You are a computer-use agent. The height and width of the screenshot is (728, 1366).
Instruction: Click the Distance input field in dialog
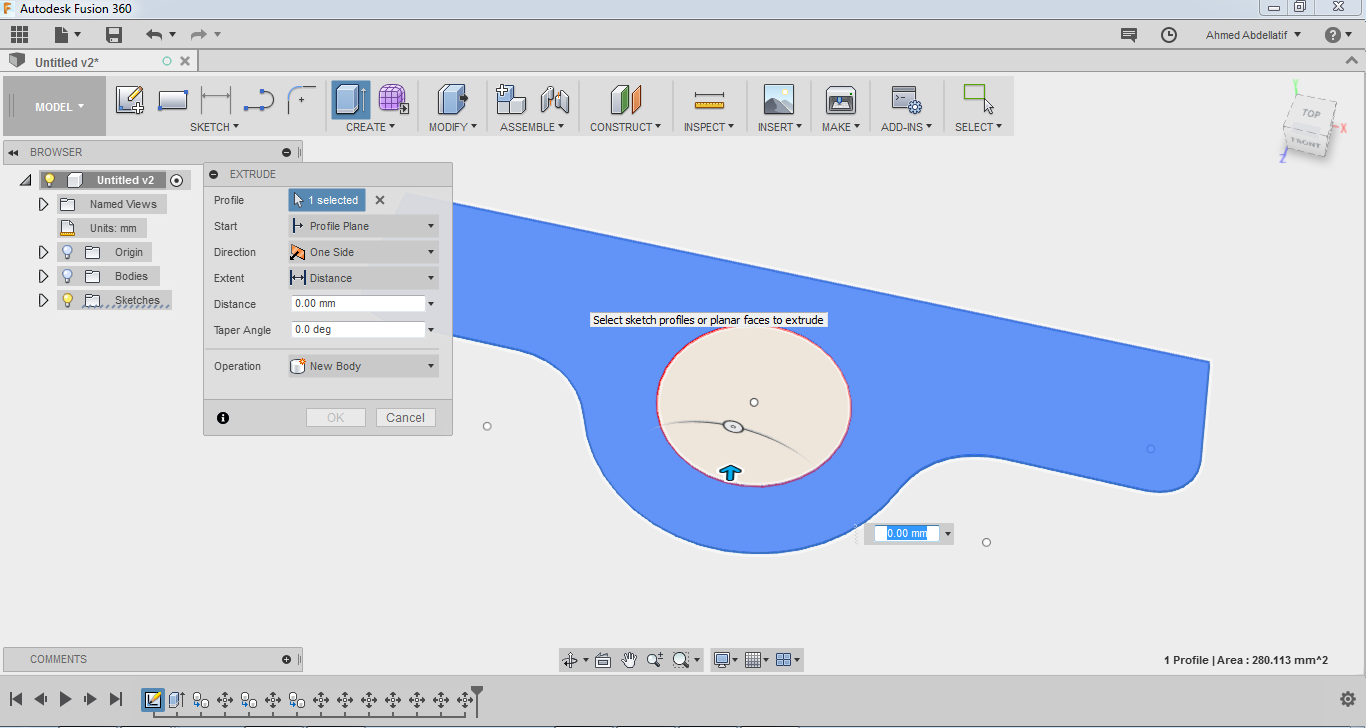[x=358, y=304]
